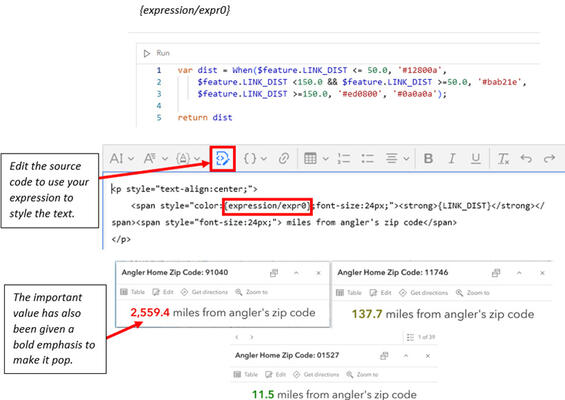Click Edit in the 01527 popup
565x400 pixels.
276,374
